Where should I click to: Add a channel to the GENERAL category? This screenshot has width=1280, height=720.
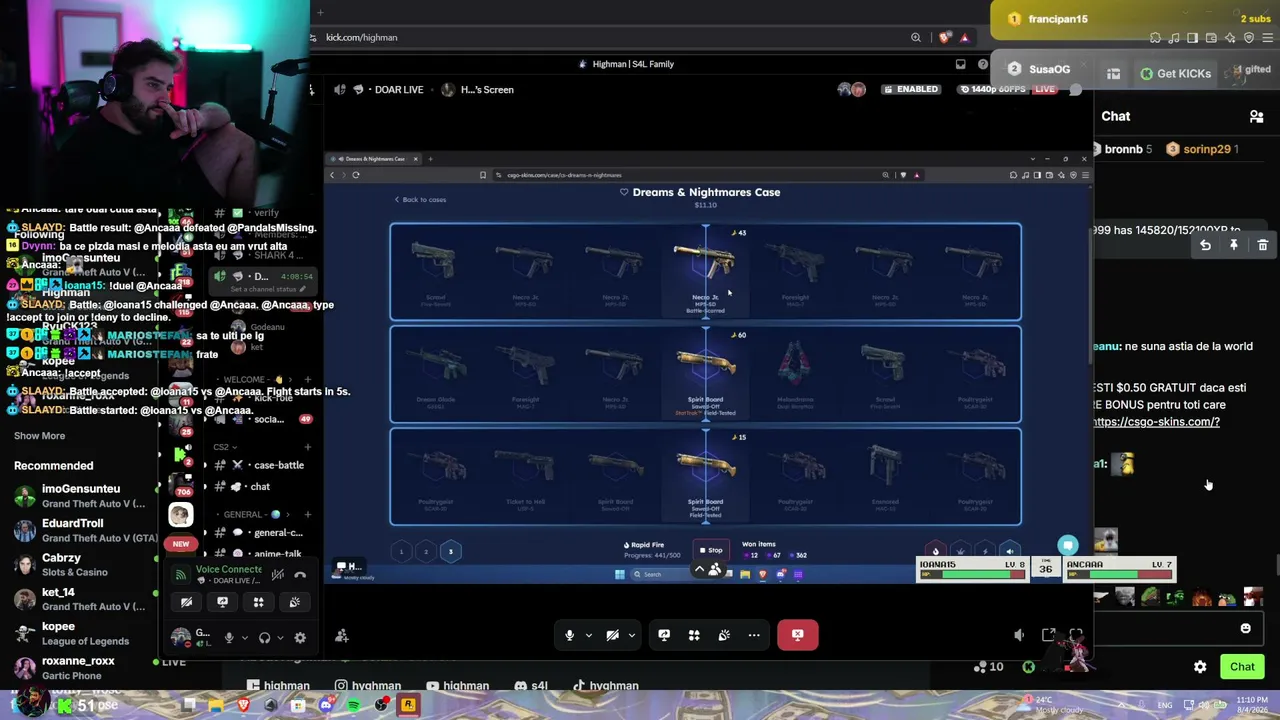[x=307, y=515]
